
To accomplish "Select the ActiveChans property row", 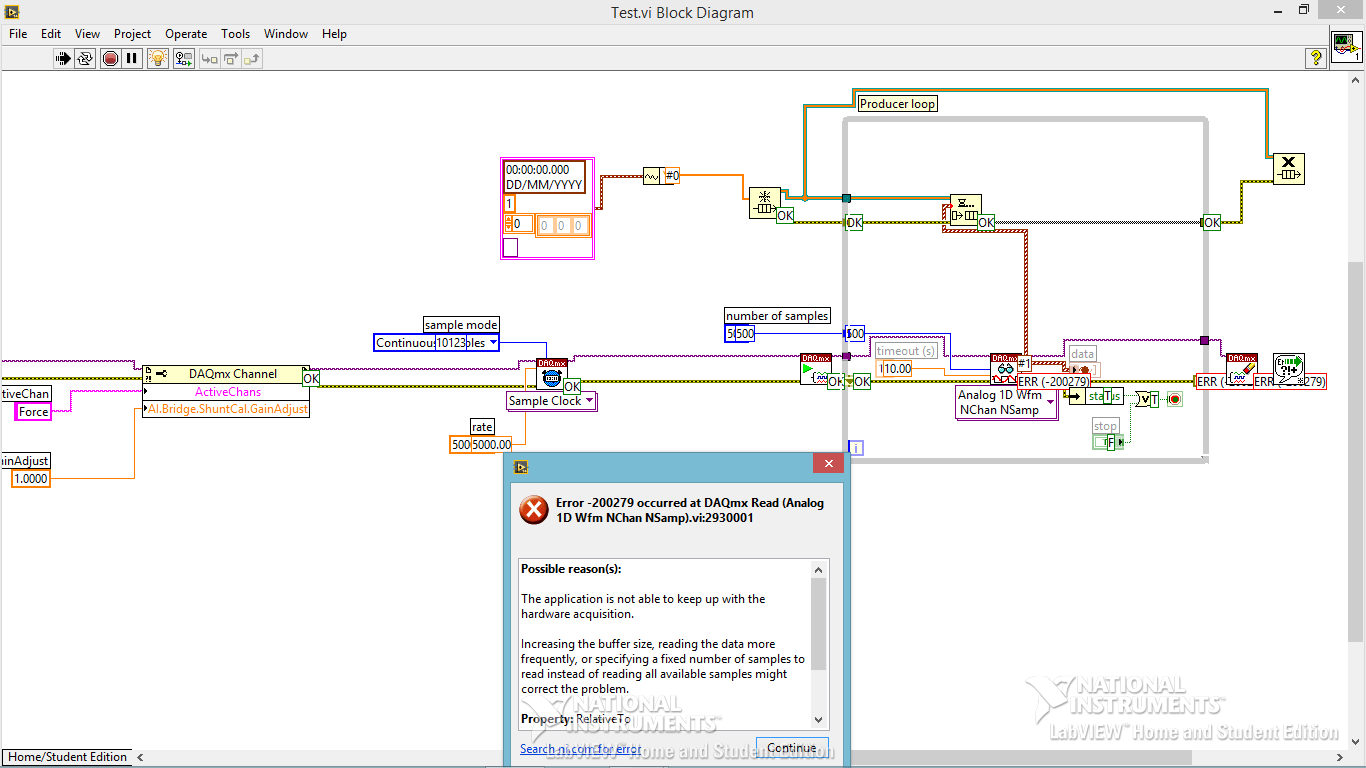I will point(226,392).
